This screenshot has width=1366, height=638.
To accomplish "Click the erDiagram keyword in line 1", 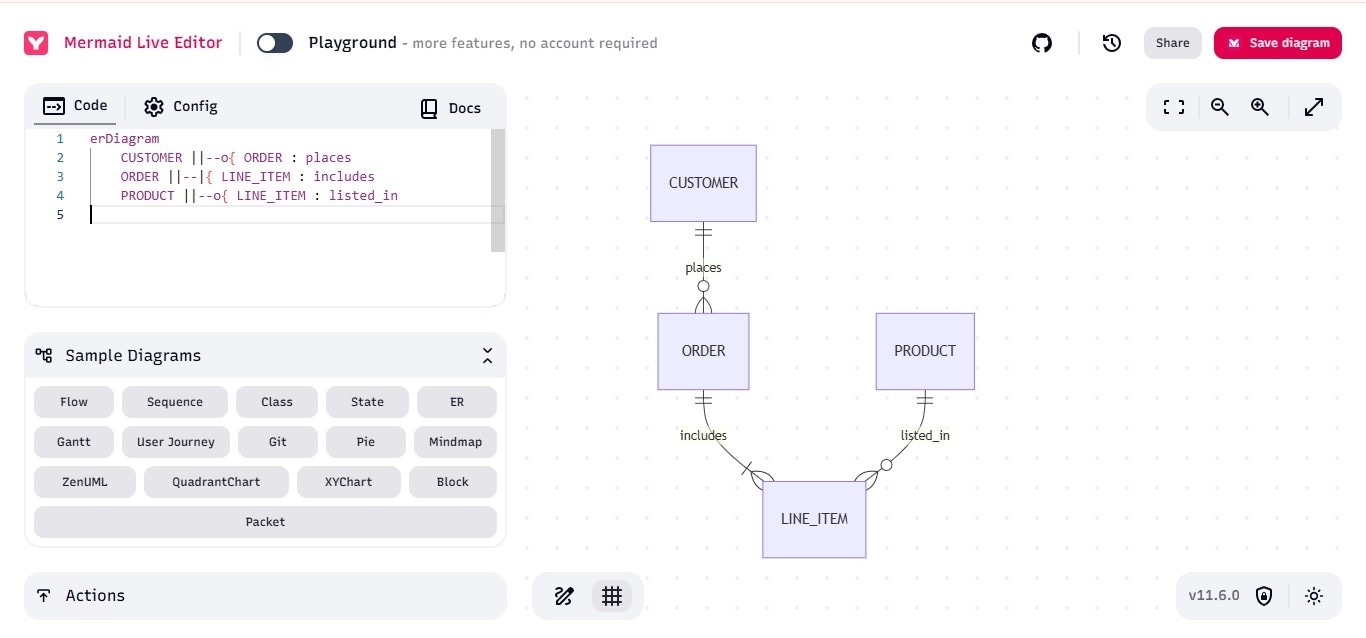I will click(125, 139).
